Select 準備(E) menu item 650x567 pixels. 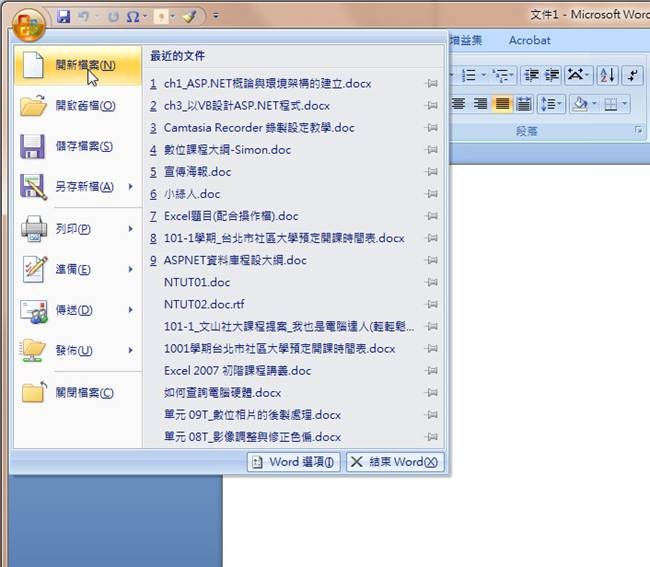point(78,269)
